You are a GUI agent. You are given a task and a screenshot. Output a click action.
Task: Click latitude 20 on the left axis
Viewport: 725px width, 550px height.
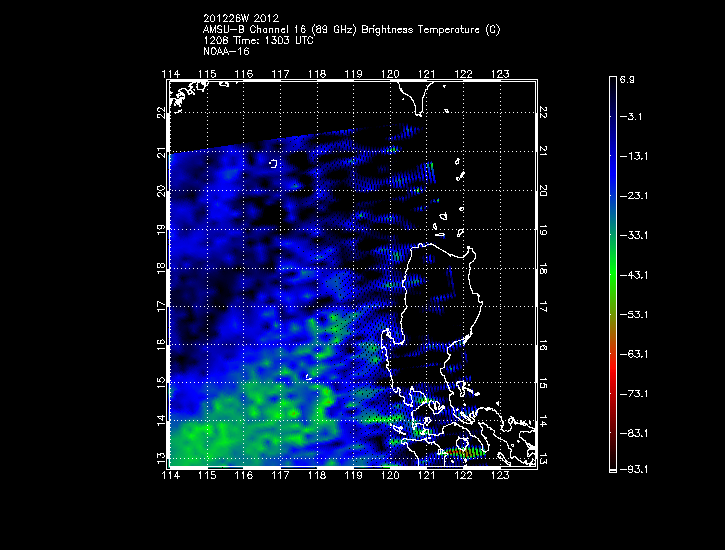tap(161, 190)
